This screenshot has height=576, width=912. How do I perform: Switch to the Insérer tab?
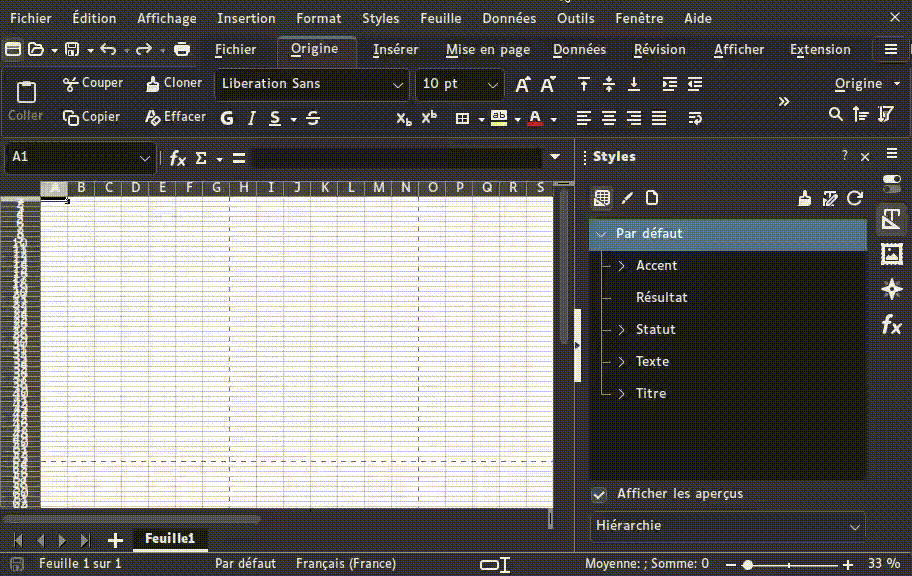pyautogui.click(x=396, y=50)
